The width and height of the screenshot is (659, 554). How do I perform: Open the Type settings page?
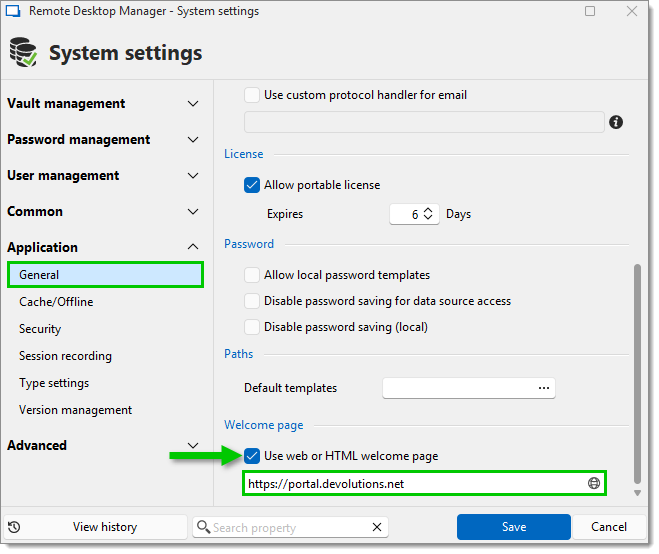coord(54,383)
